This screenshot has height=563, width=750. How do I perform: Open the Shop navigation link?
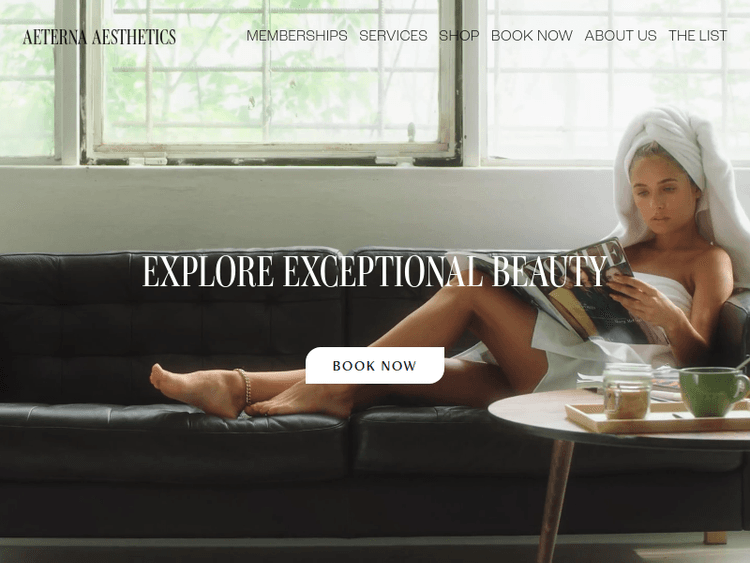459,36
